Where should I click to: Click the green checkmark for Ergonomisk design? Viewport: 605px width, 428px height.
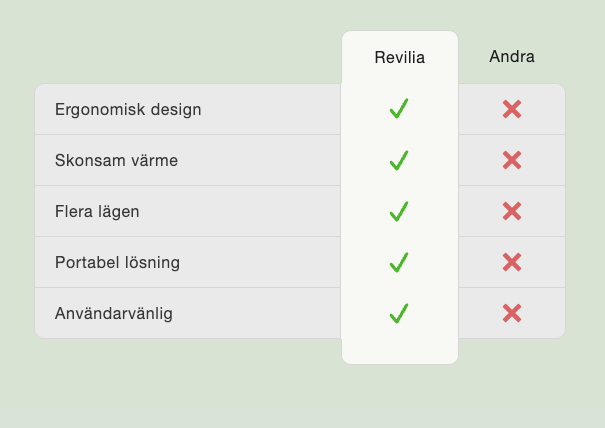[x=399, y=109]
